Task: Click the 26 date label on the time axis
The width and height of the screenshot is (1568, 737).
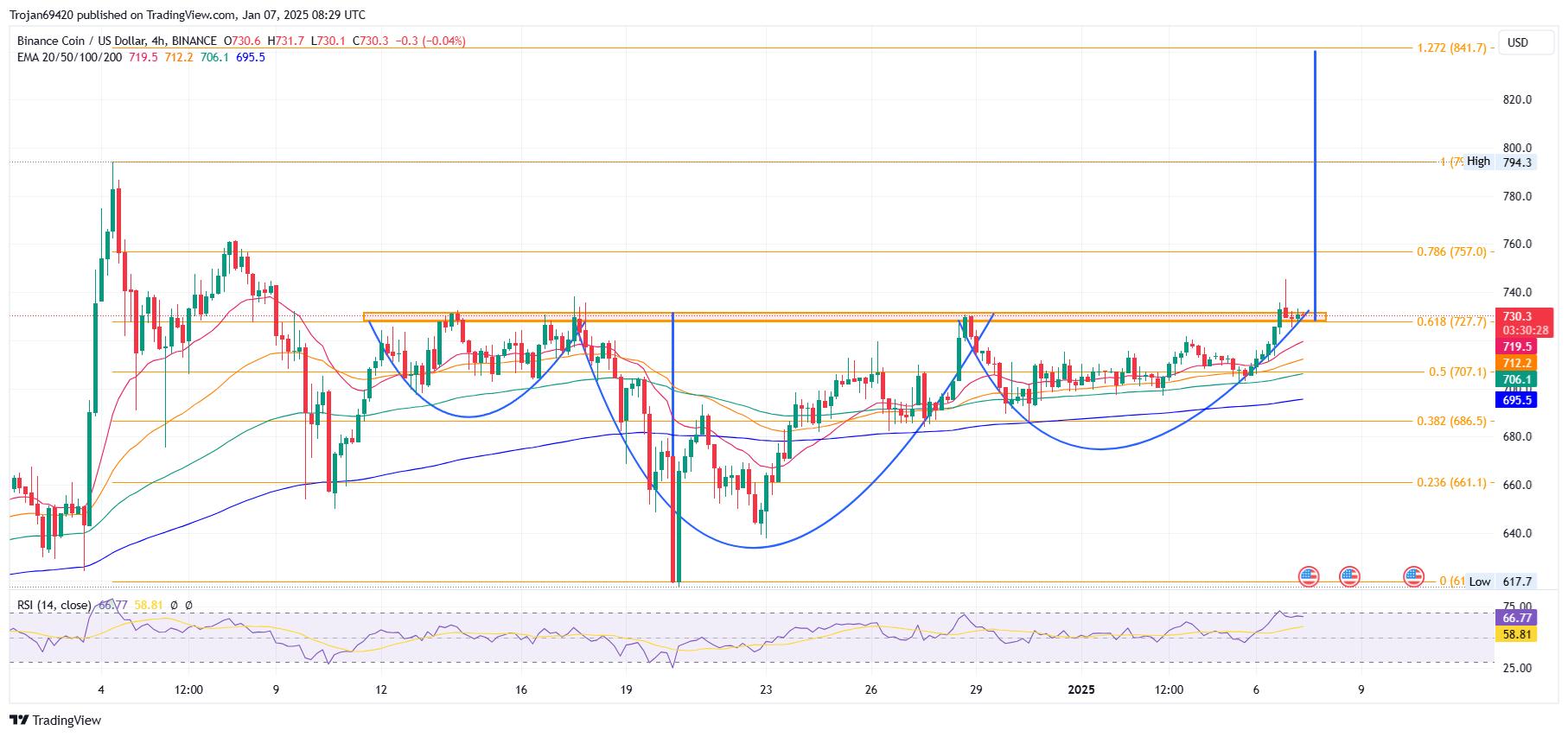Action: pos(870,689)
